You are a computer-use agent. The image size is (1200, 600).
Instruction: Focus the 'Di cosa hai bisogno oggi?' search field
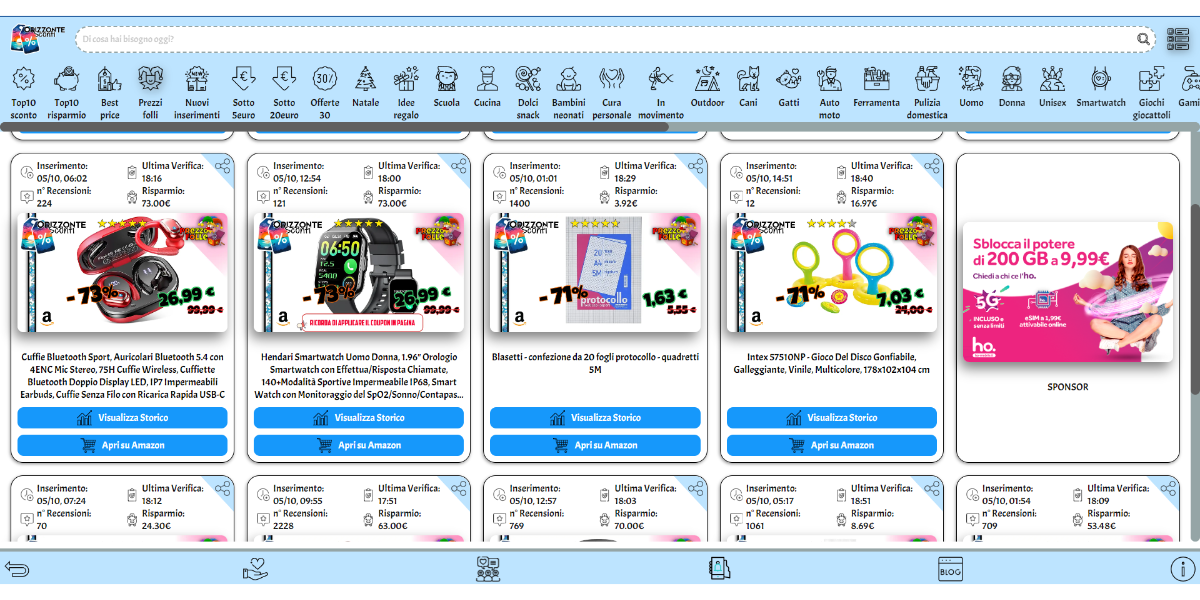pos(600,39)
